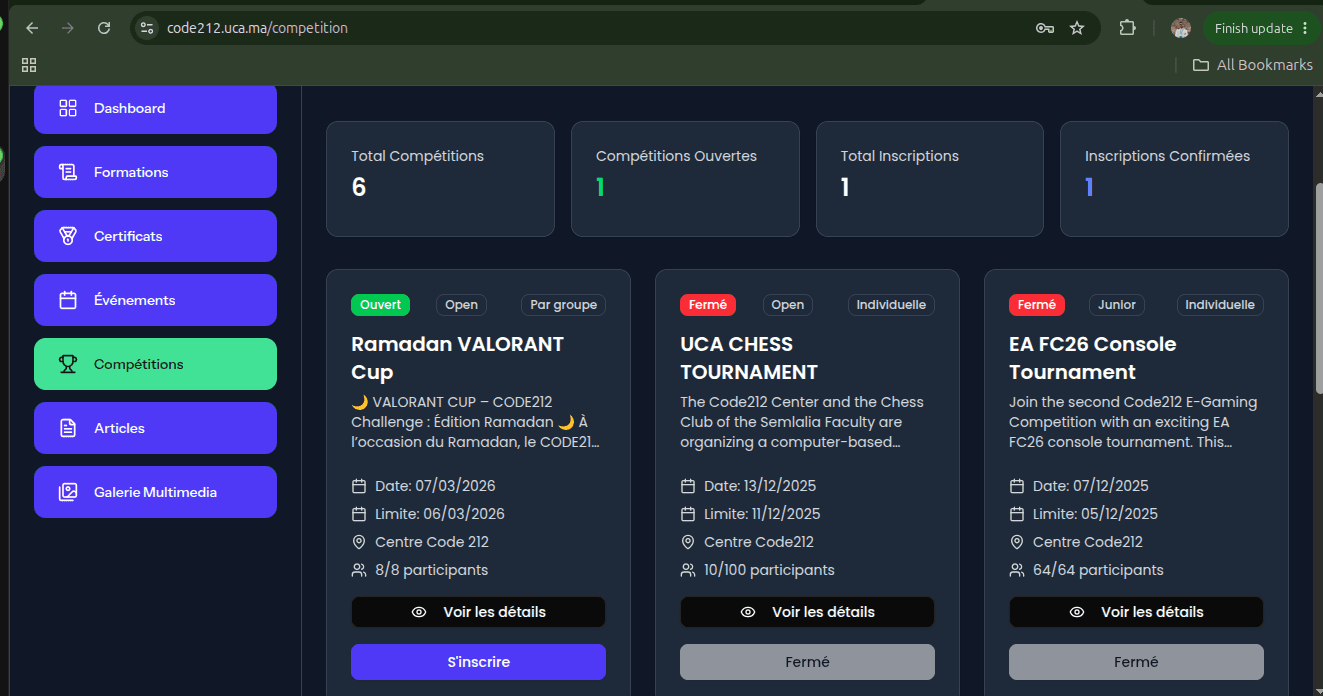View details of EA FC26 Console Tournament
This screenshot has width=1323, height=696.
coord(1136,612)
